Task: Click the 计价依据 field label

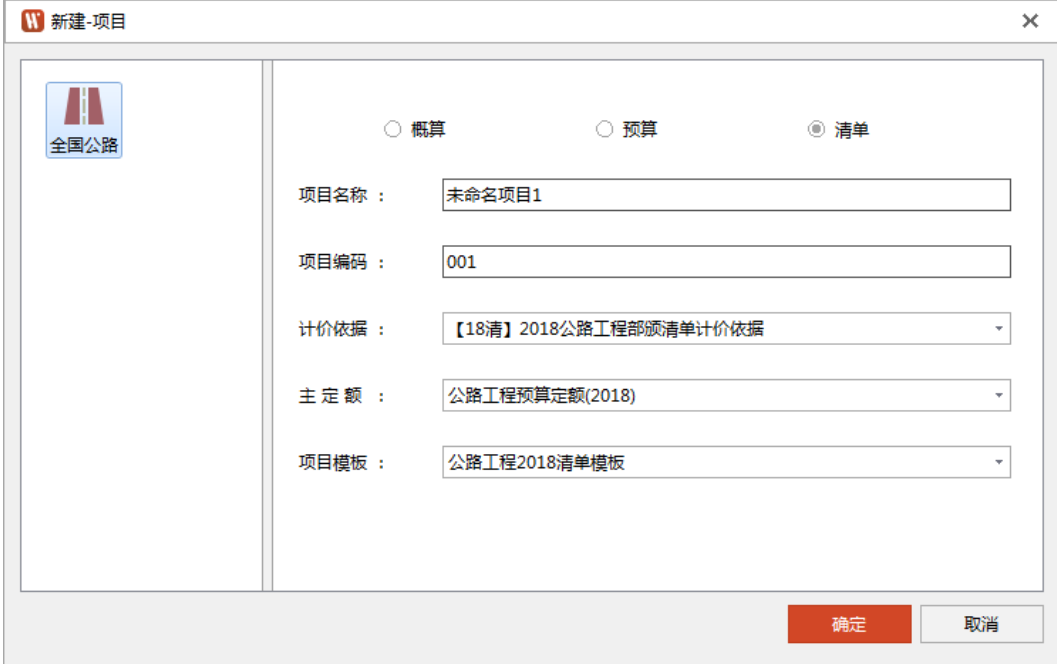Action: [333, 328]
